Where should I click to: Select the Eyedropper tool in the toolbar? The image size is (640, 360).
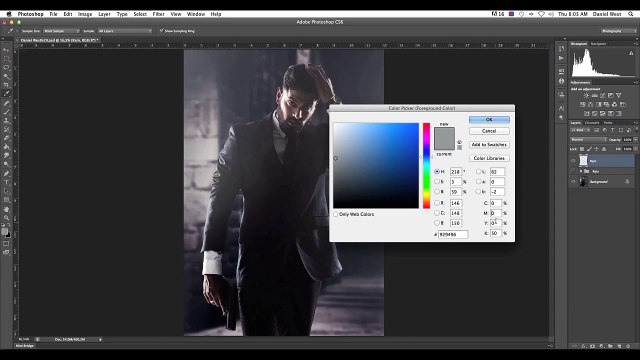pyautogui.click(x=6, y=94)
